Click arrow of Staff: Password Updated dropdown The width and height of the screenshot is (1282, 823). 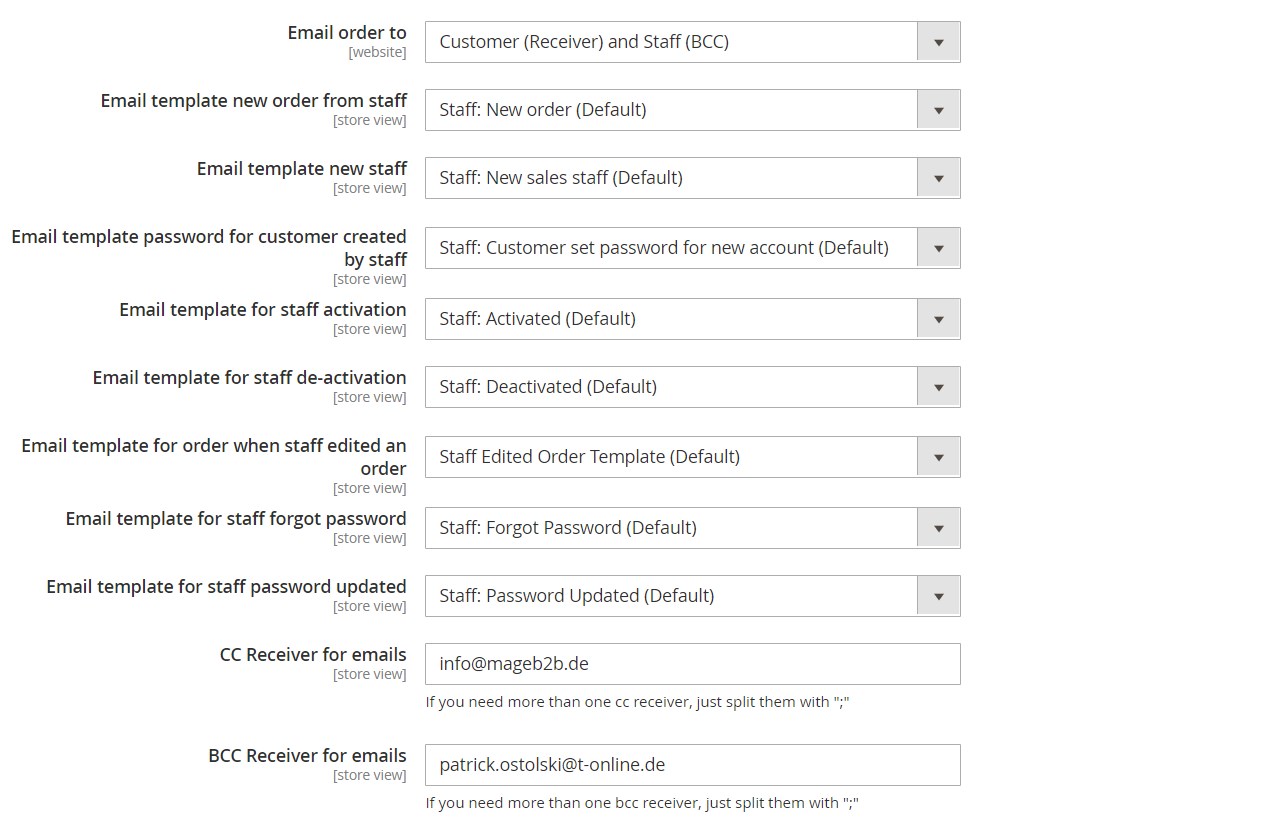[x=938, y=596]
